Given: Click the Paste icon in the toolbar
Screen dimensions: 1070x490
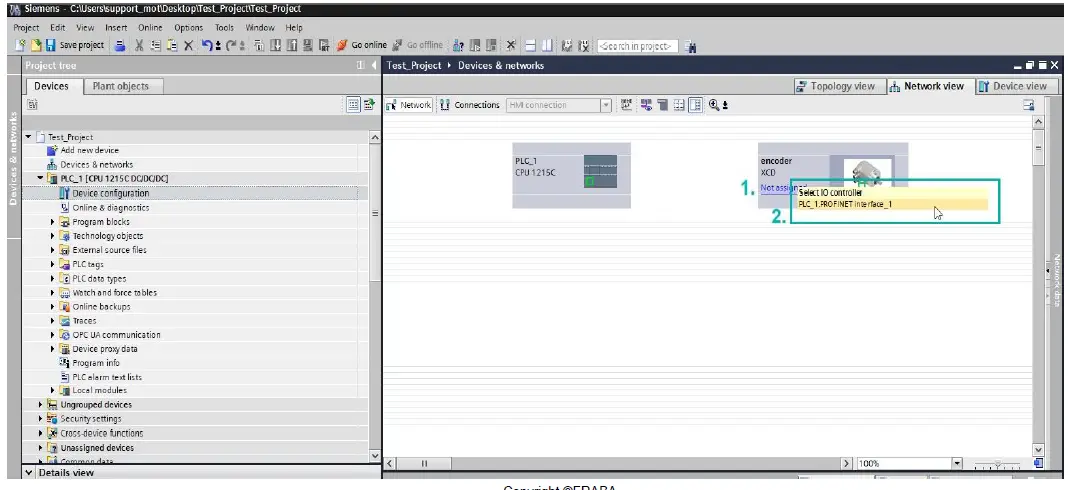Looking at the screenshot, I should coord(172,45).
